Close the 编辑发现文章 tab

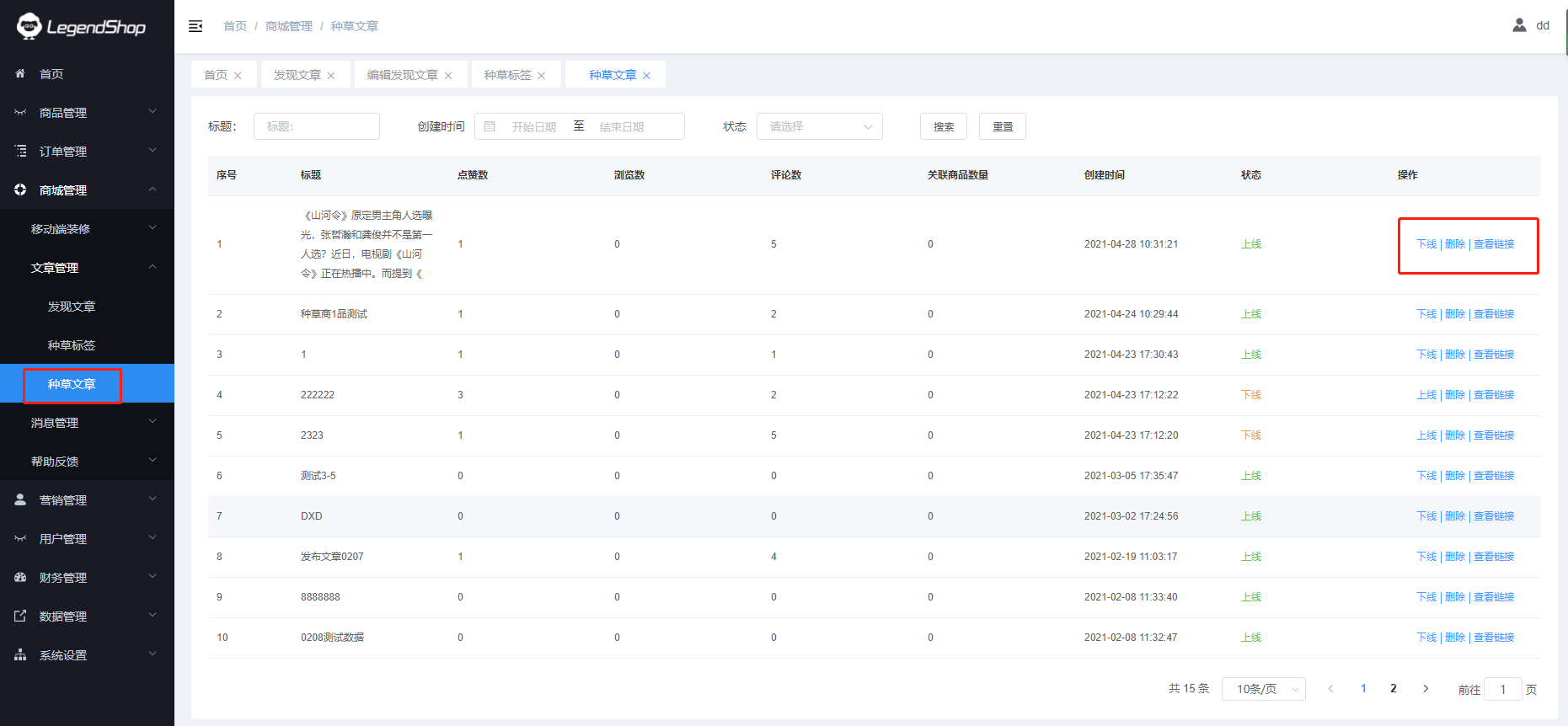coord(448,76)
